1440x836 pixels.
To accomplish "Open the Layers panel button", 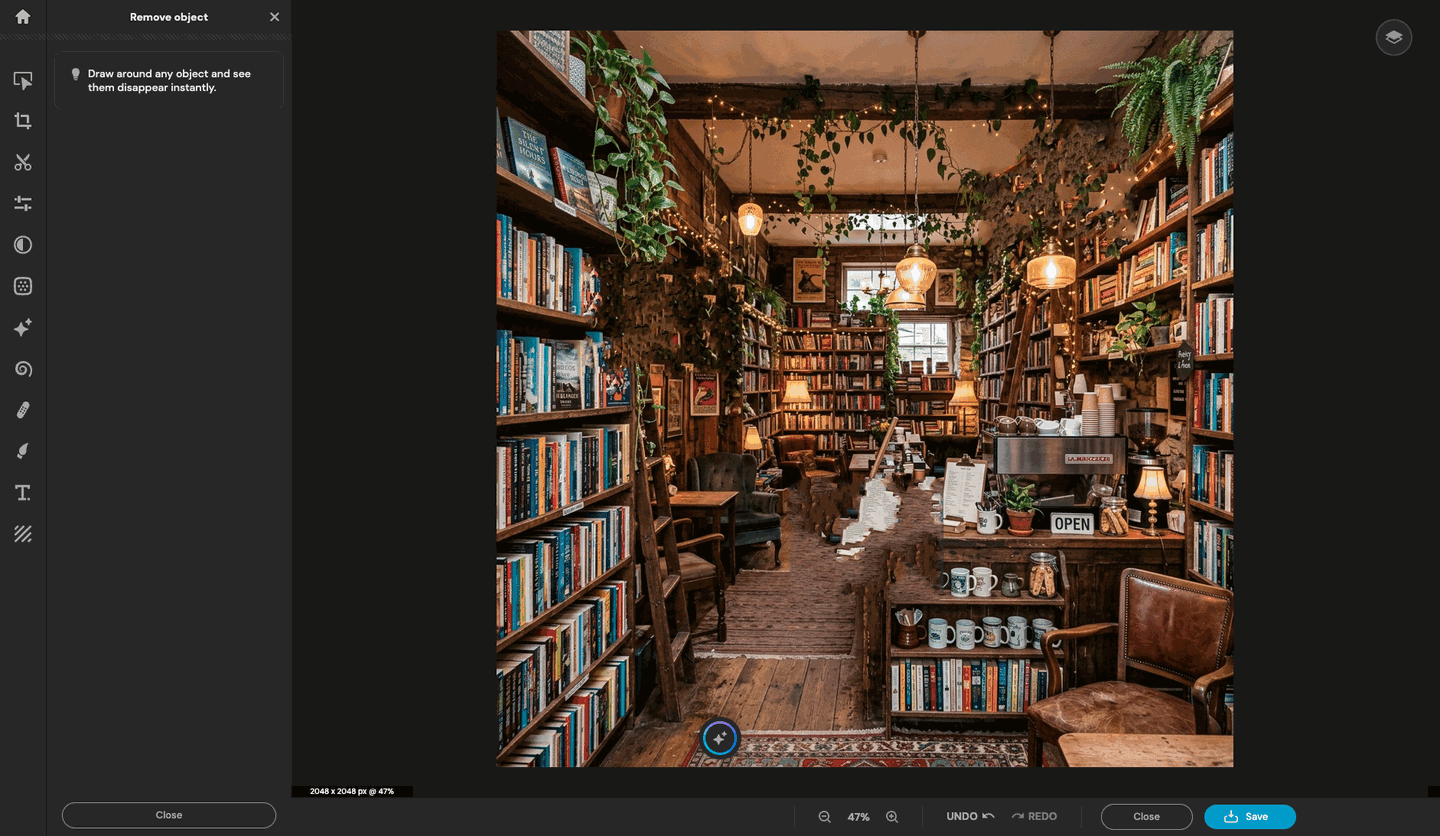I will [1394, 38].
